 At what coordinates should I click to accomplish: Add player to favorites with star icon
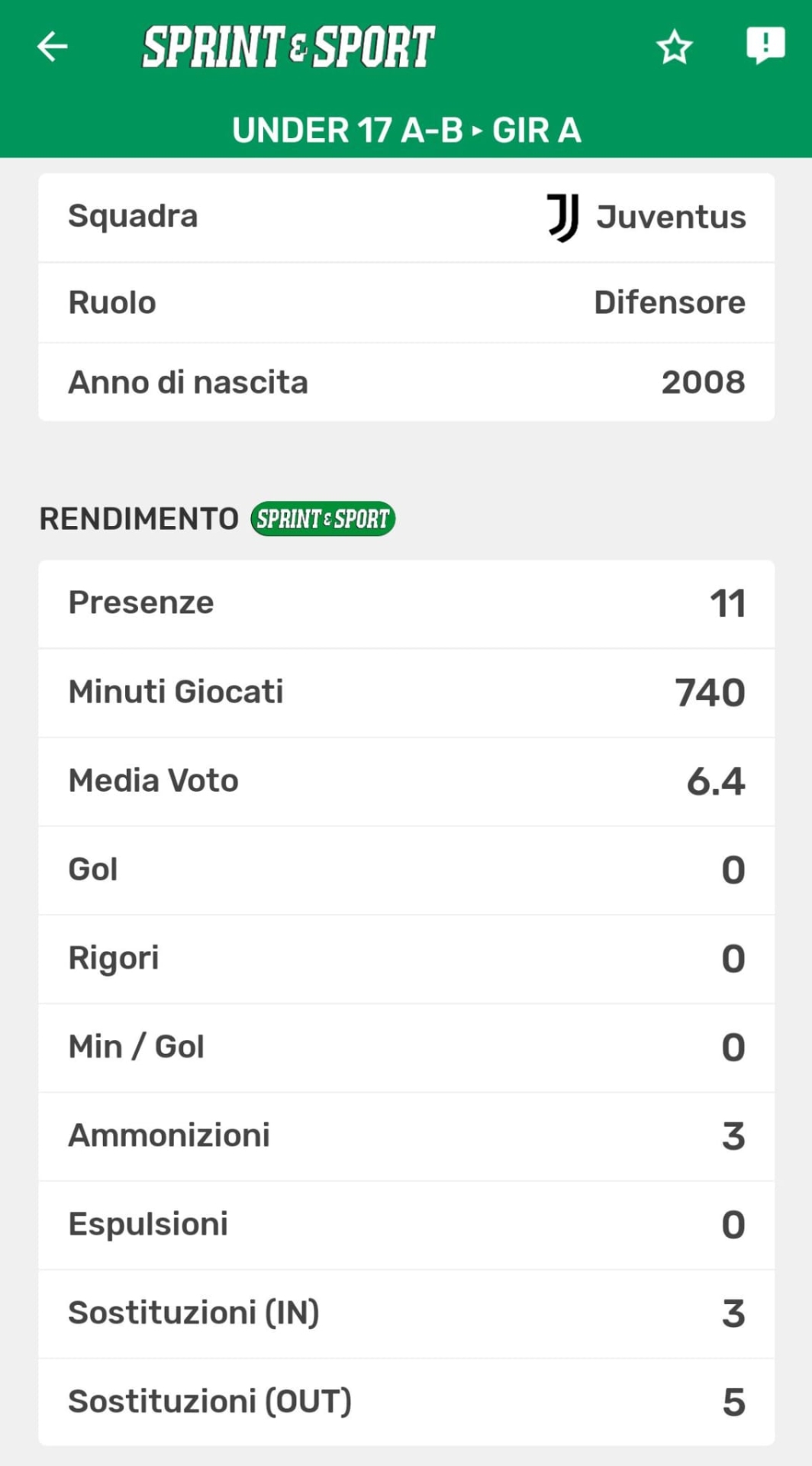coord(674,47)
